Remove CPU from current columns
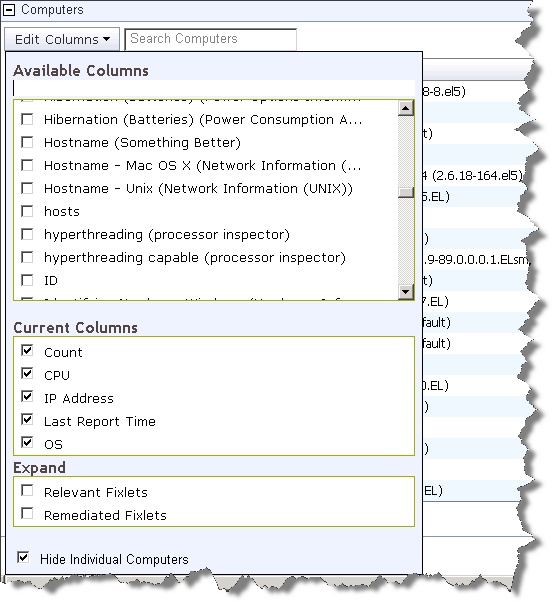This screenshot has height=601, width=552. tap(27, 373)
